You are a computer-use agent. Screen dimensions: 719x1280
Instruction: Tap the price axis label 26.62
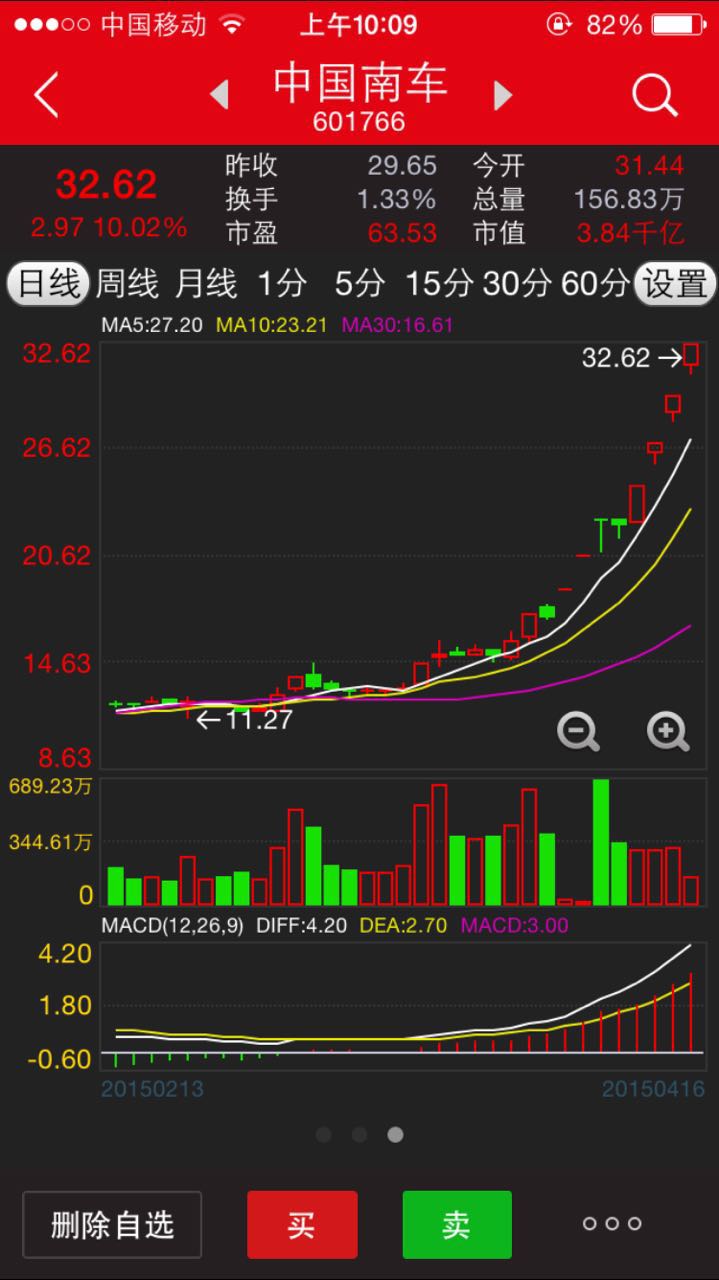pyautogui.click(x=57, y=447)
